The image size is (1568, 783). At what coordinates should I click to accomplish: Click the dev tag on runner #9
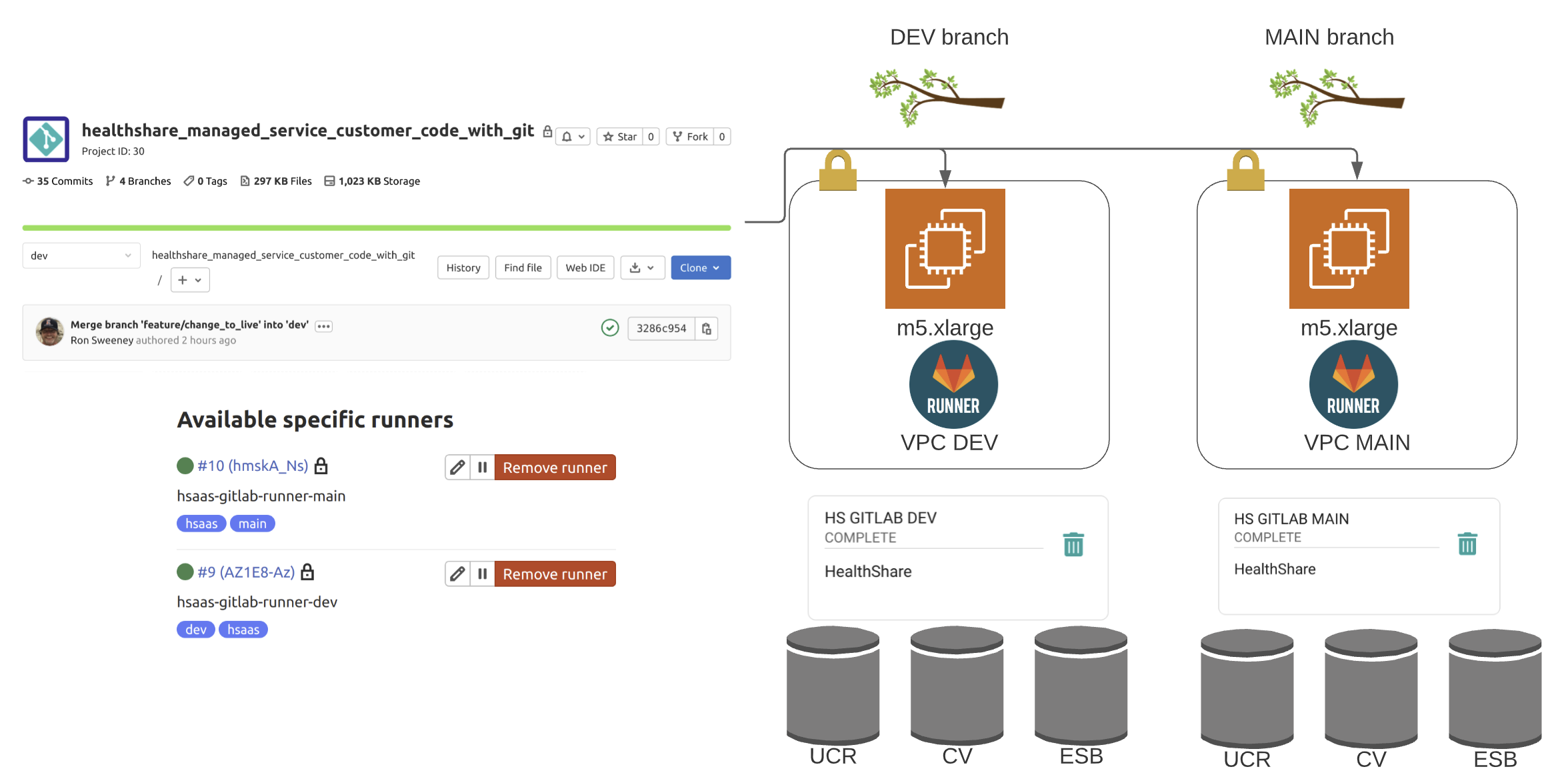tap(196, 630)
